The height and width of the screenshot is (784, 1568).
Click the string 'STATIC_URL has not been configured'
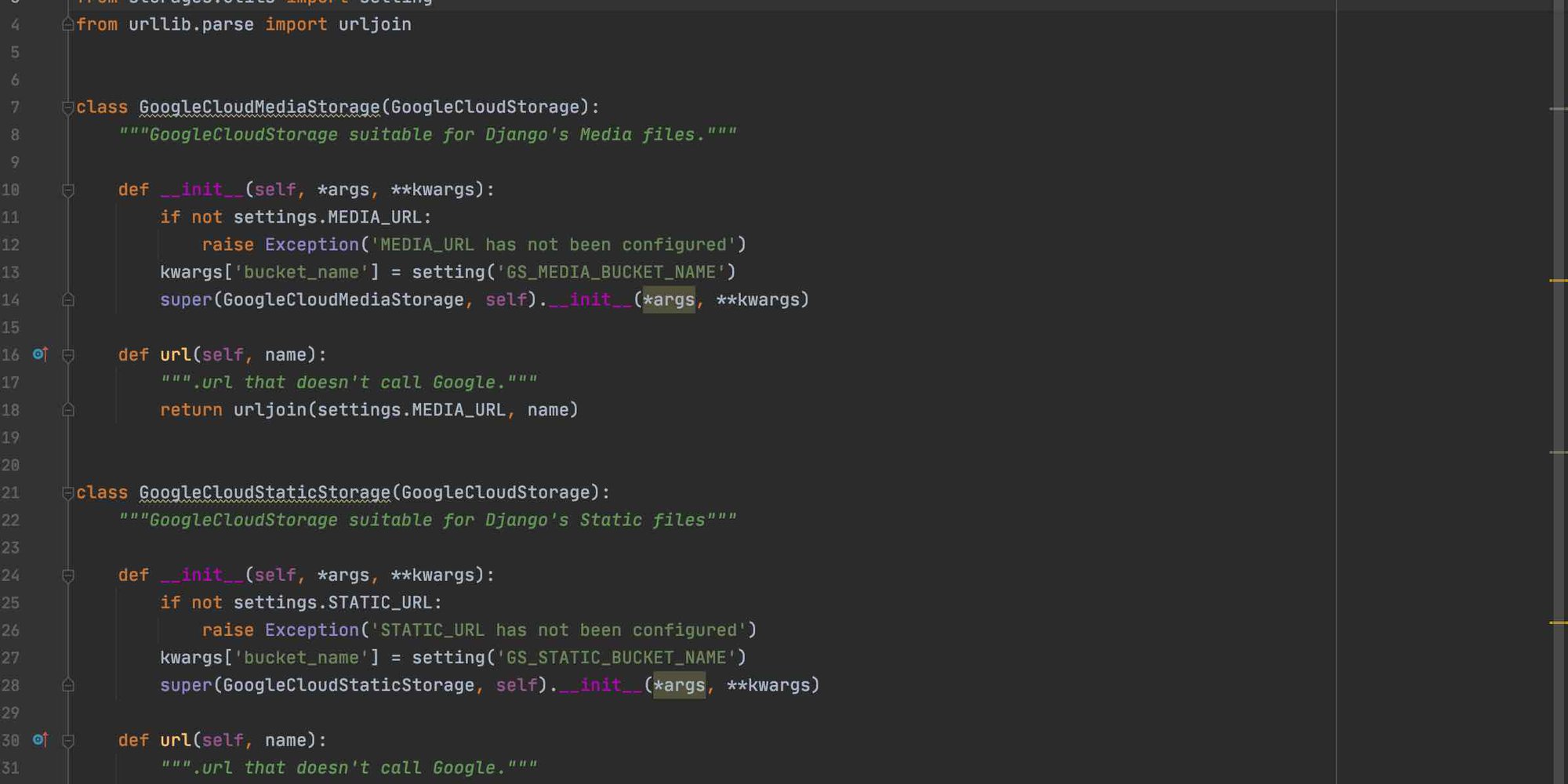(559, 630)
